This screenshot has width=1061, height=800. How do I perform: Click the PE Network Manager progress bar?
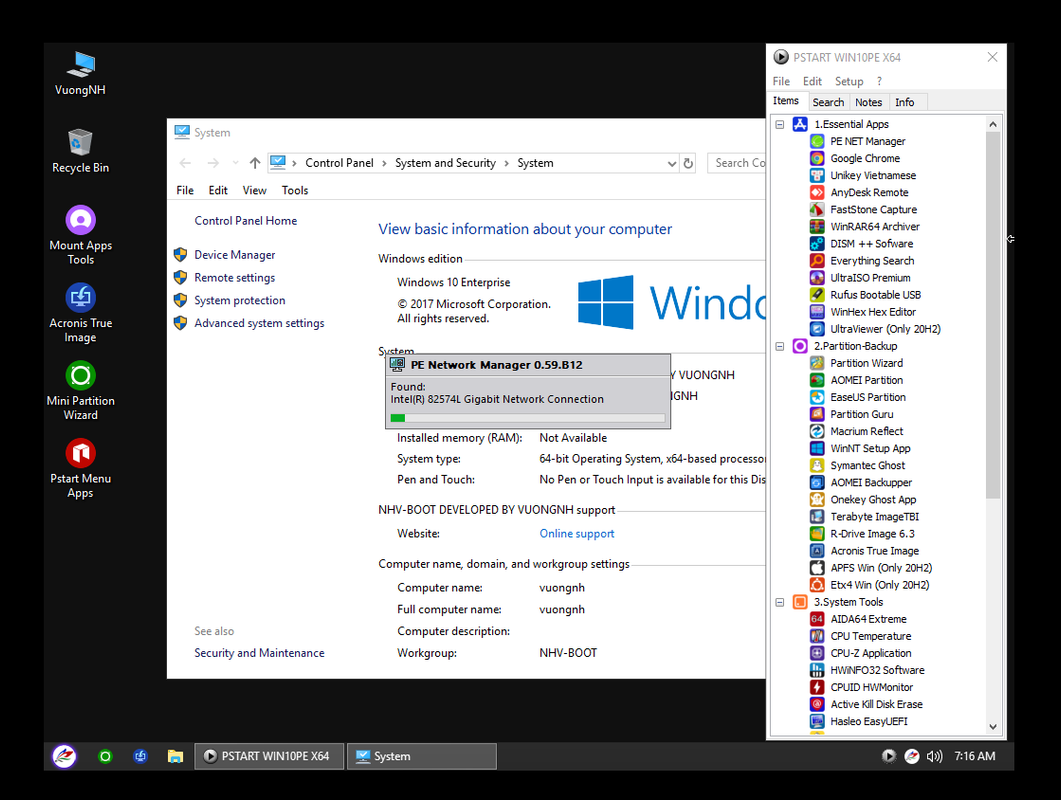[x=528, y=418]
